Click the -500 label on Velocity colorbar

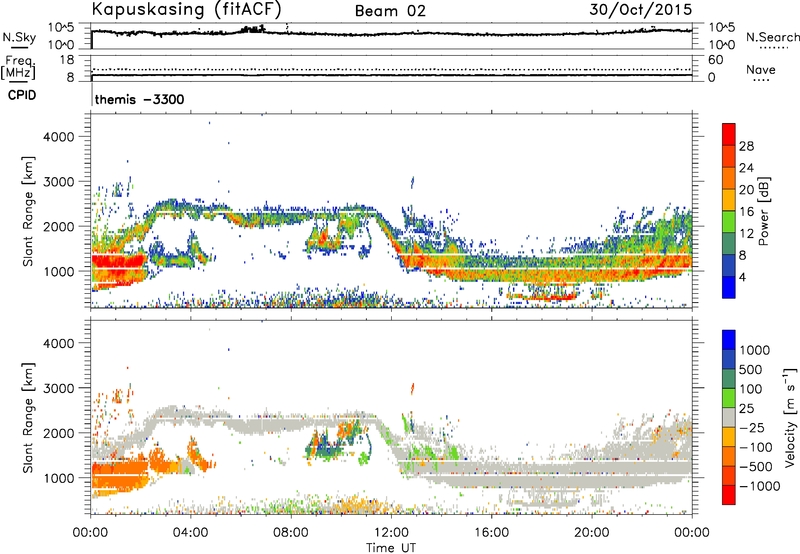click(x=755, y=466)
